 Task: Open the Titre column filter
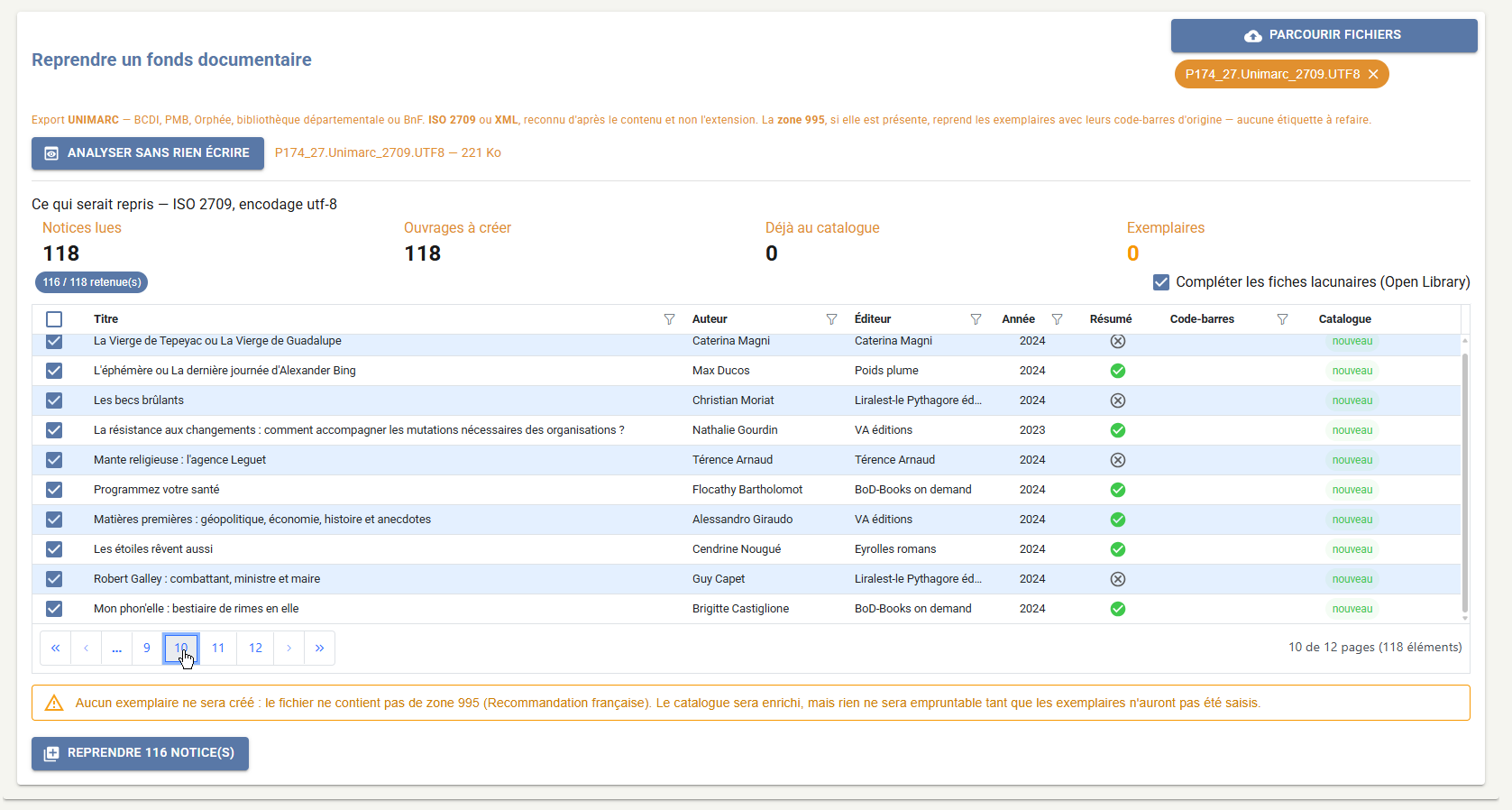pos(669,319)
